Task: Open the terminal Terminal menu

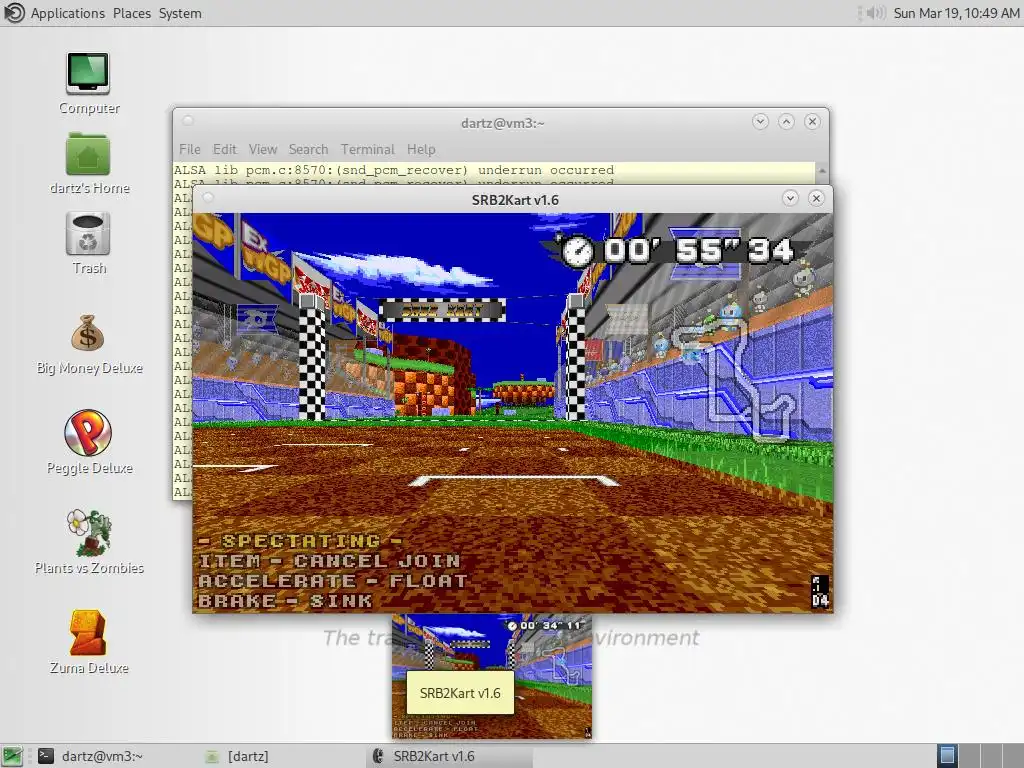Action: pyautogui.click(x=368, y=150)
